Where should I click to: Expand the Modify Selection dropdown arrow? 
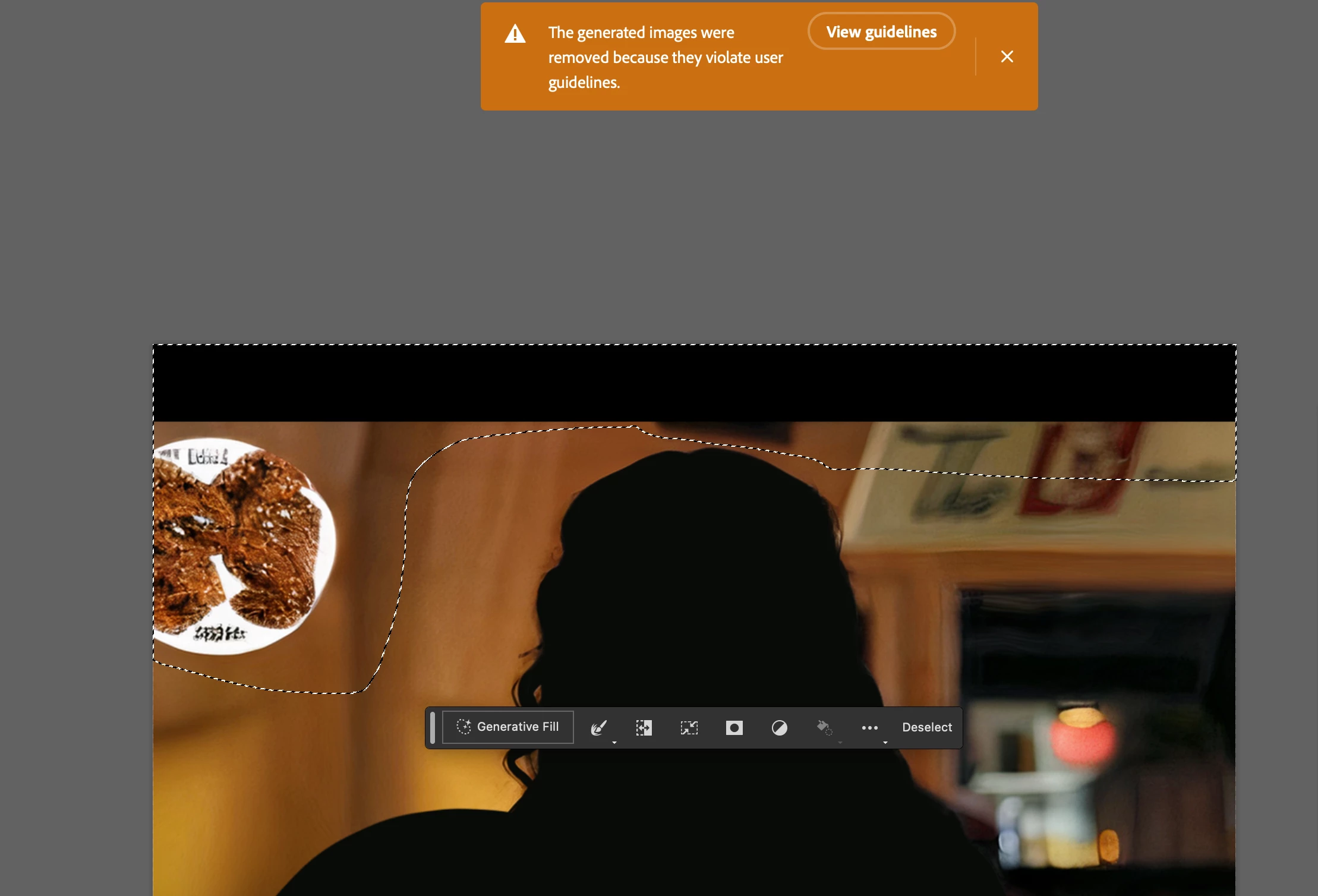point(614,742)
